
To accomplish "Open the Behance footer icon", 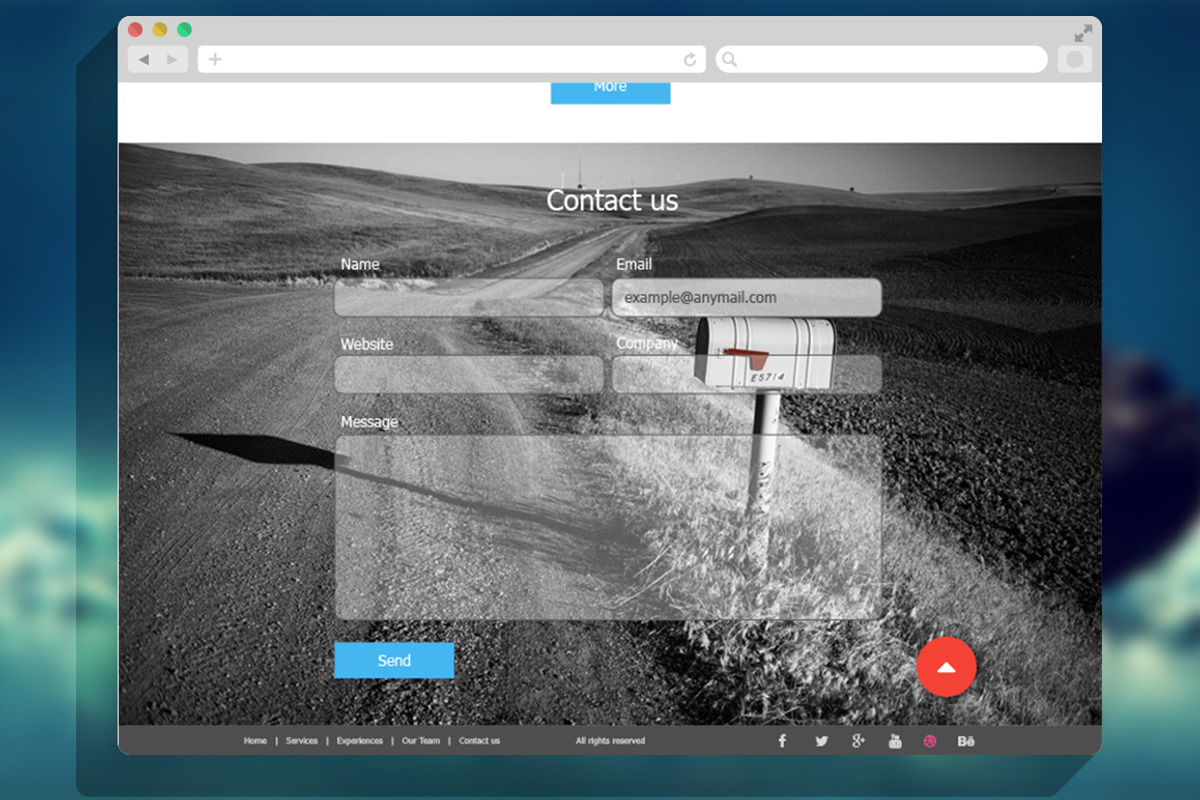I will click(966, 741).
